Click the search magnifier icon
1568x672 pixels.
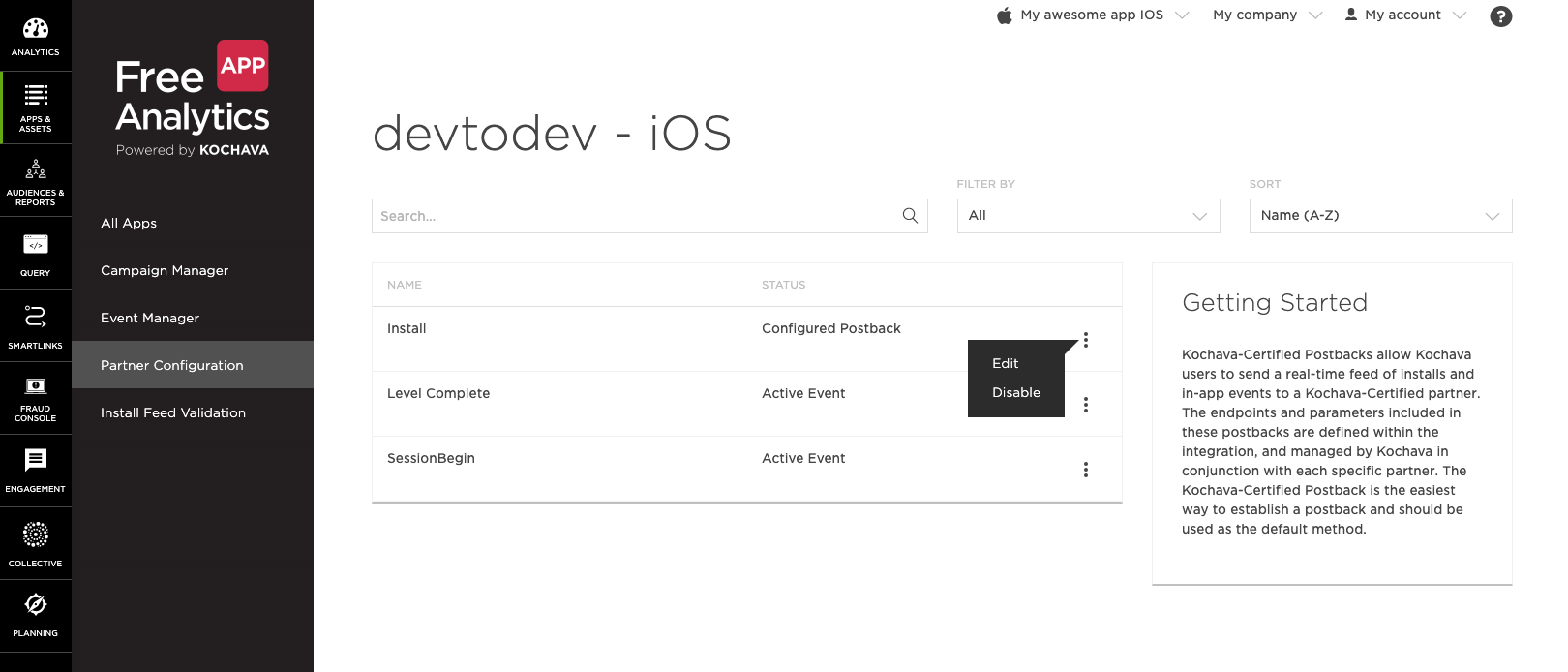click(910, 216)
